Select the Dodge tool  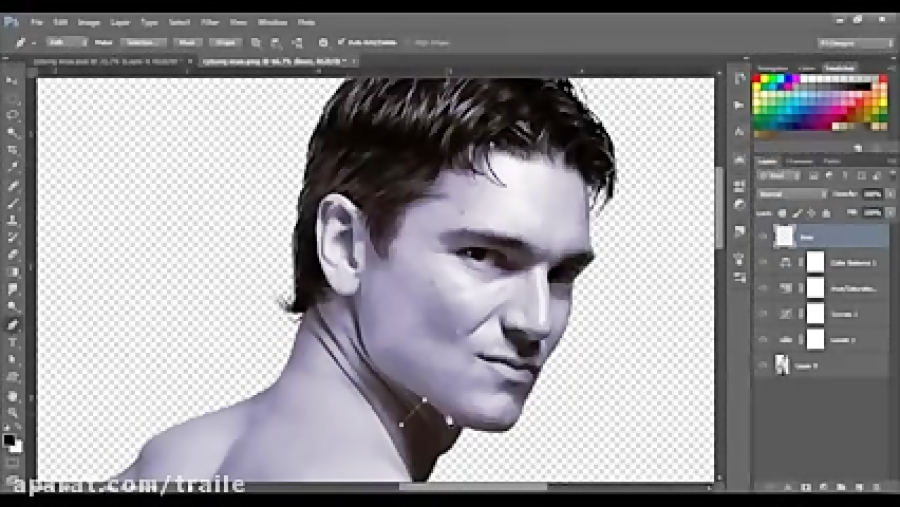pos(12,307)
